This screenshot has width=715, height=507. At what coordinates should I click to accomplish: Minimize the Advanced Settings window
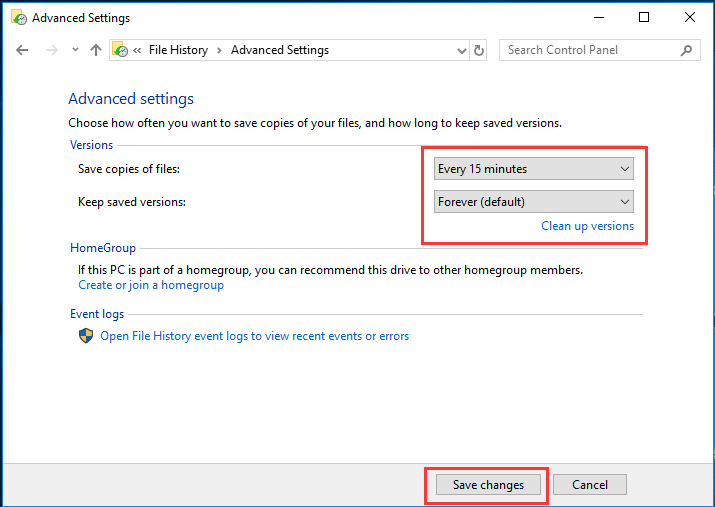coord(599,17)
